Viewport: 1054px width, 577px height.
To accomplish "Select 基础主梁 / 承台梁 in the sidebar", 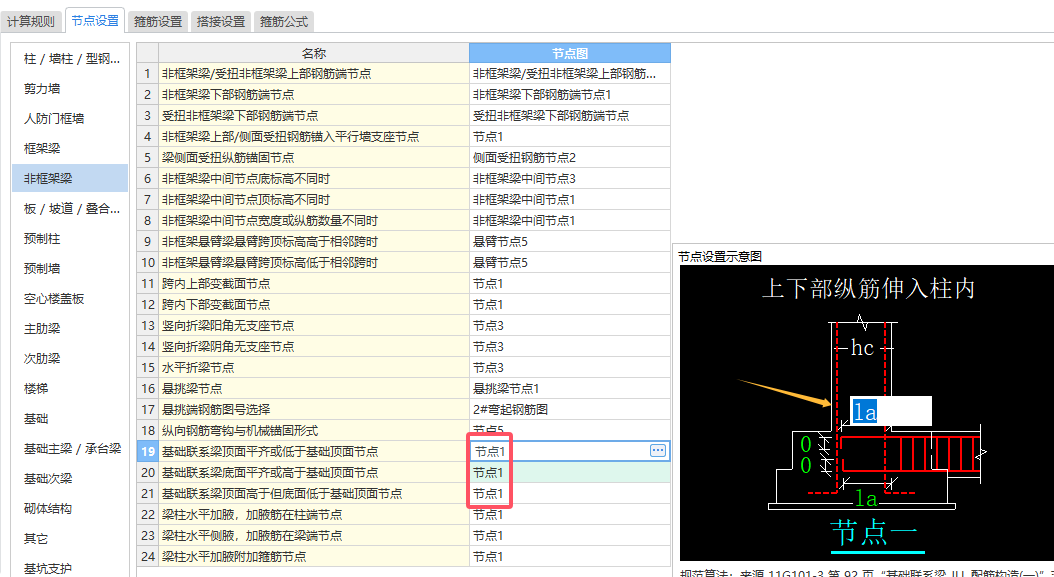I will click(71, 449).
